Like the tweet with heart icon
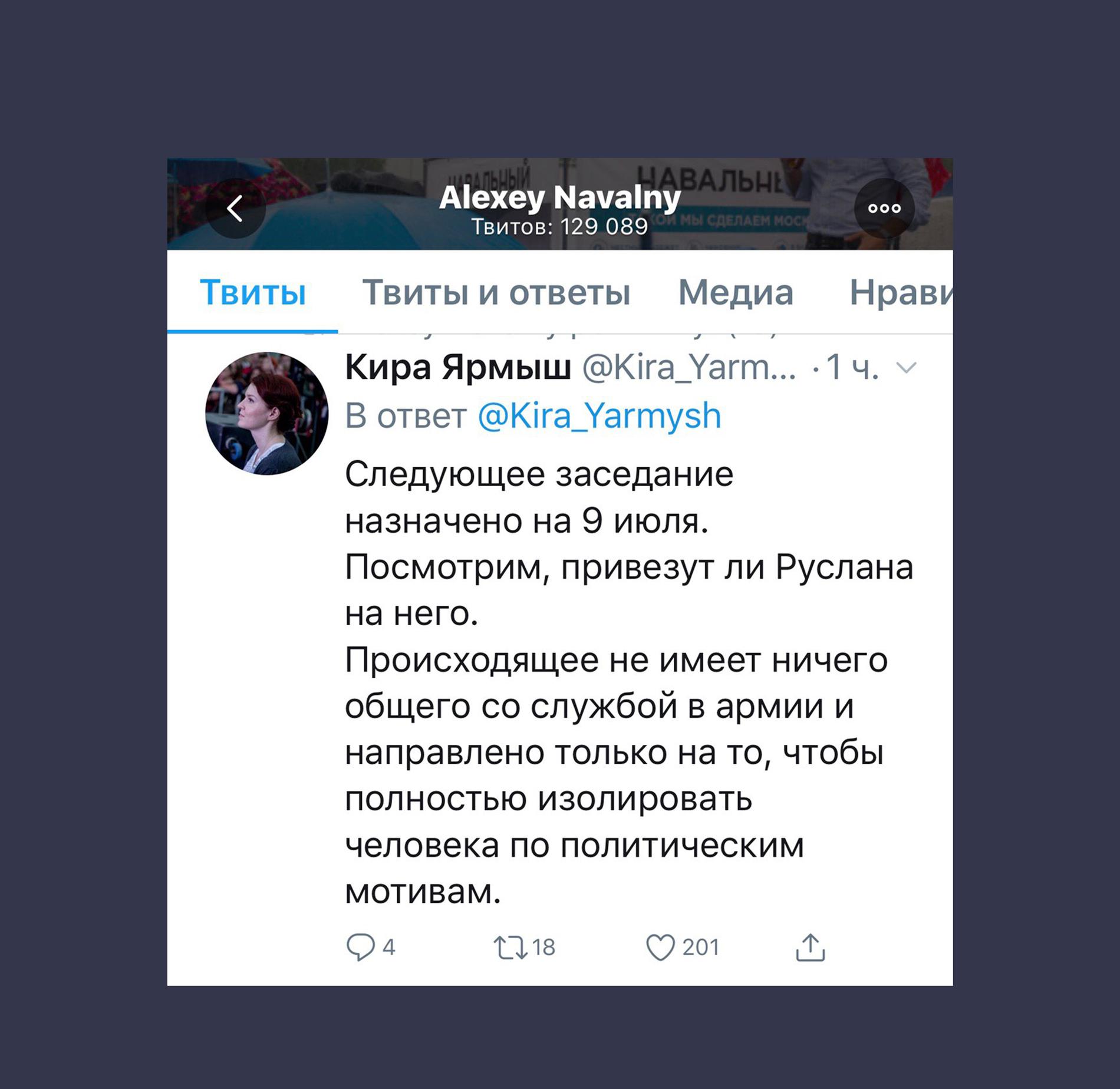Screen dimensions: 1120x1089 (660, 948)
